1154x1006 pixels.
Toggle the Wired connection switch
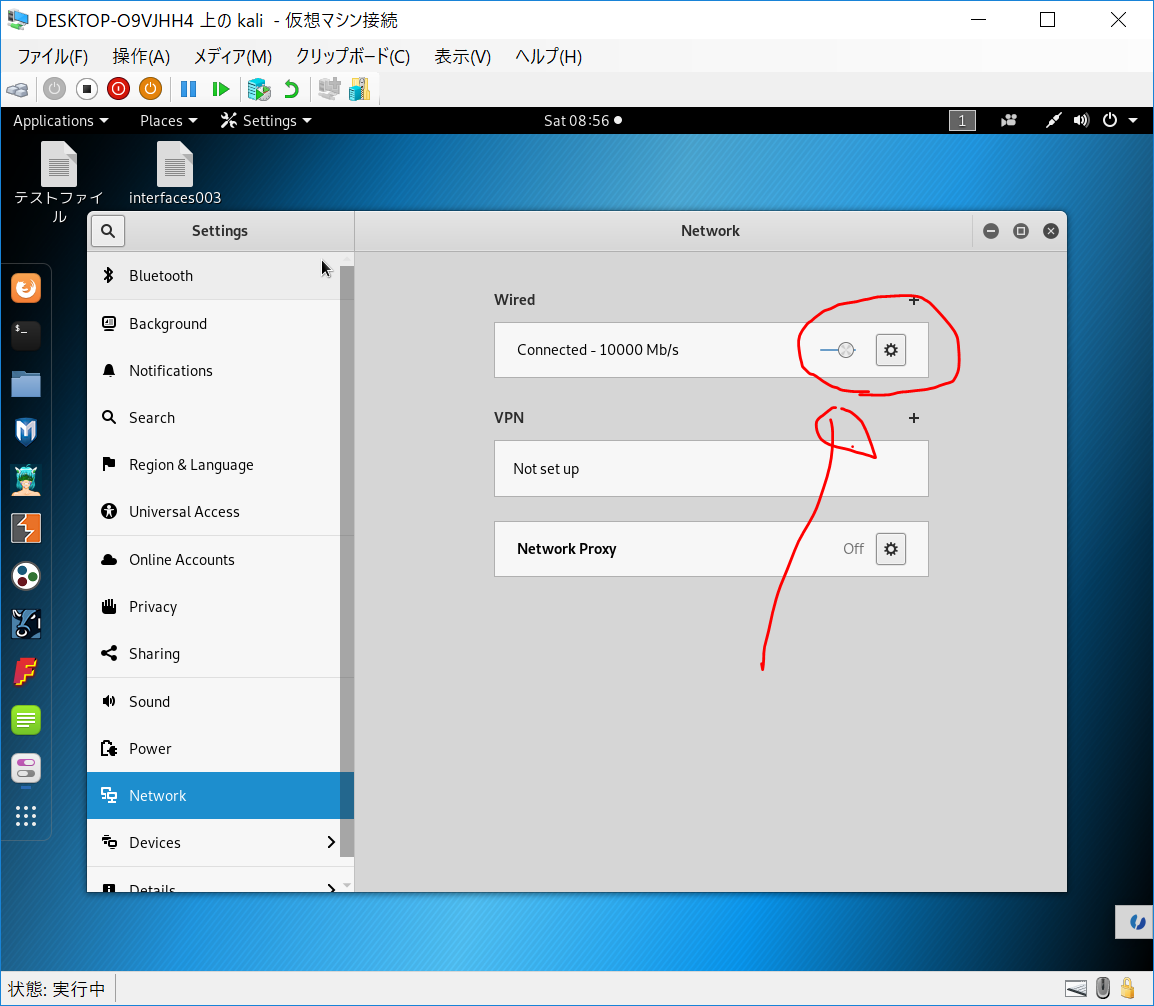(x=838, y=350)
